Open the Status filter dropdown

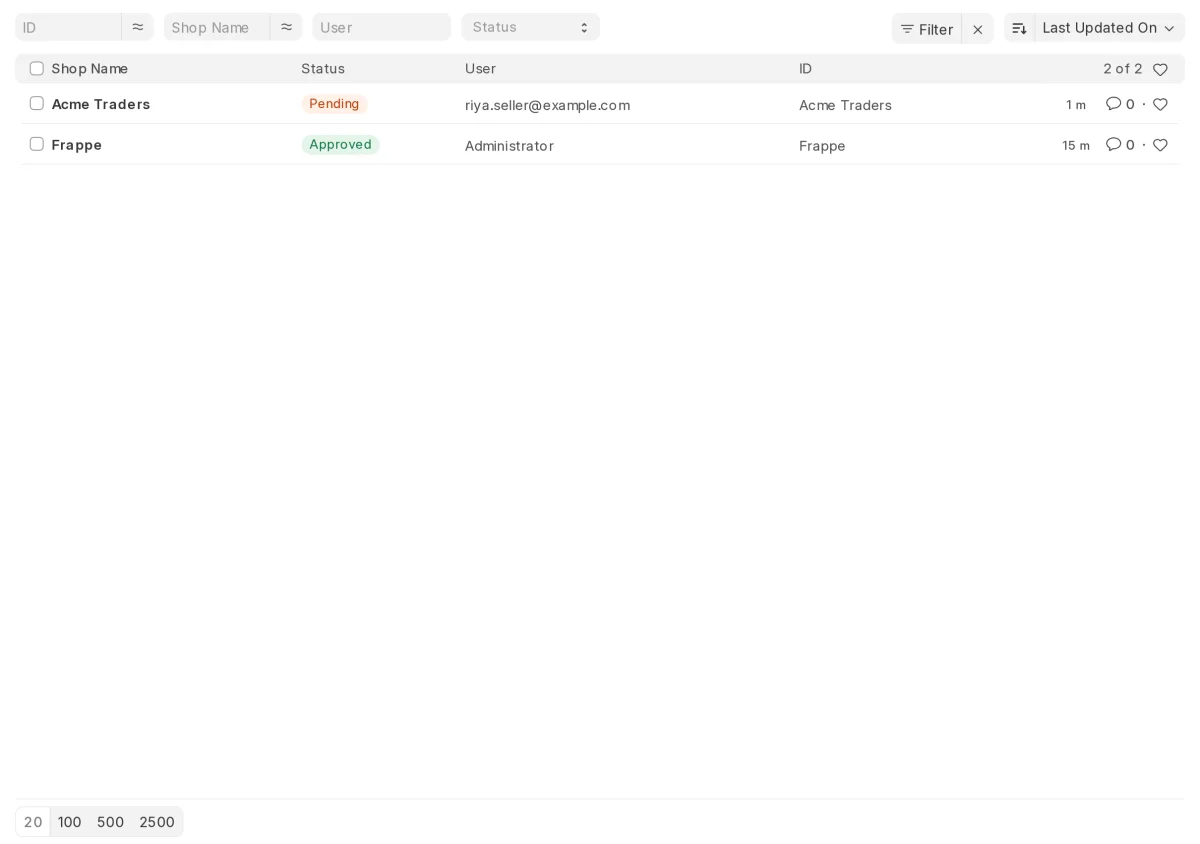[x=530, y=27]
